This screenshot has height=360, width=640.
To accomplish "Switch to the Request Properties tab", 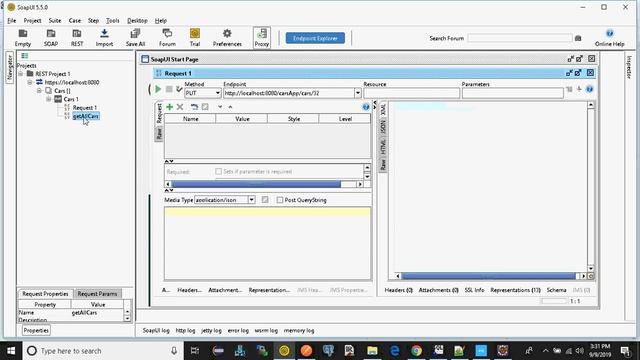I will pyautogui.click(x=45, y=294).
